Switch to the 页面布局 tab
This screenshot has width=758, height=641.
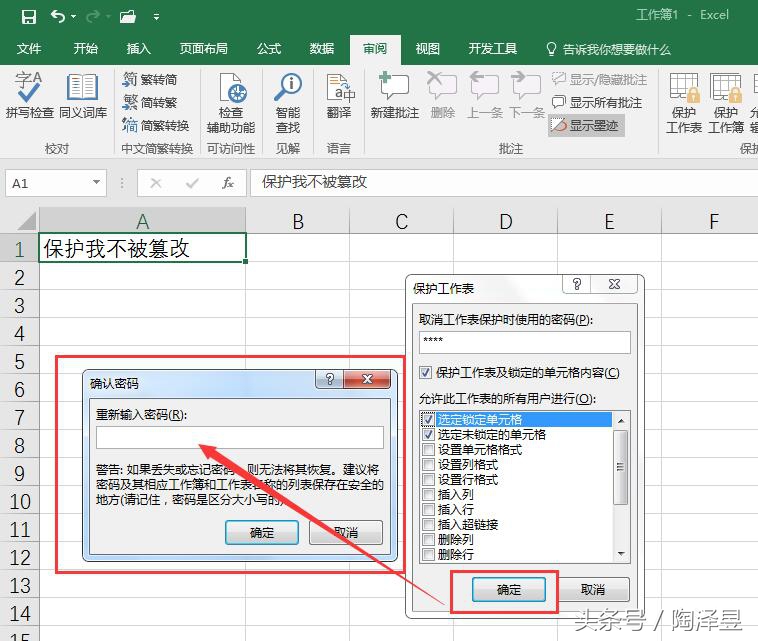click(204, 49)
